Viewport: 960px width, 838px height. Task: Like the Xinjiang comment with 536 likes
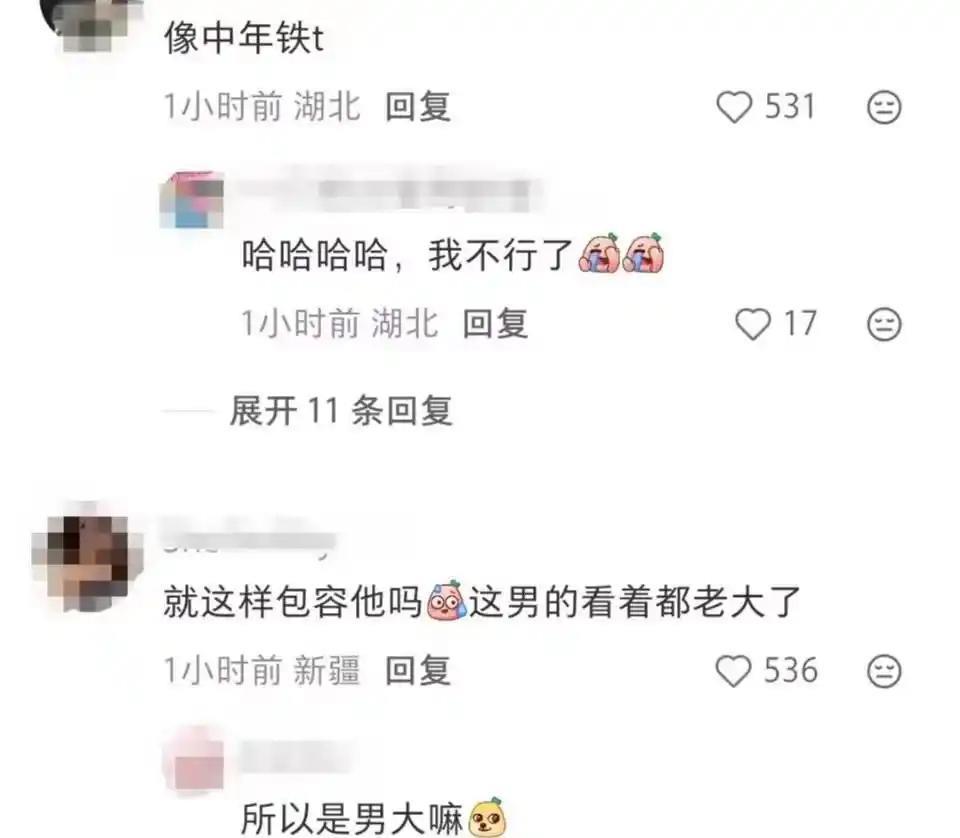[x=733, y=672]
